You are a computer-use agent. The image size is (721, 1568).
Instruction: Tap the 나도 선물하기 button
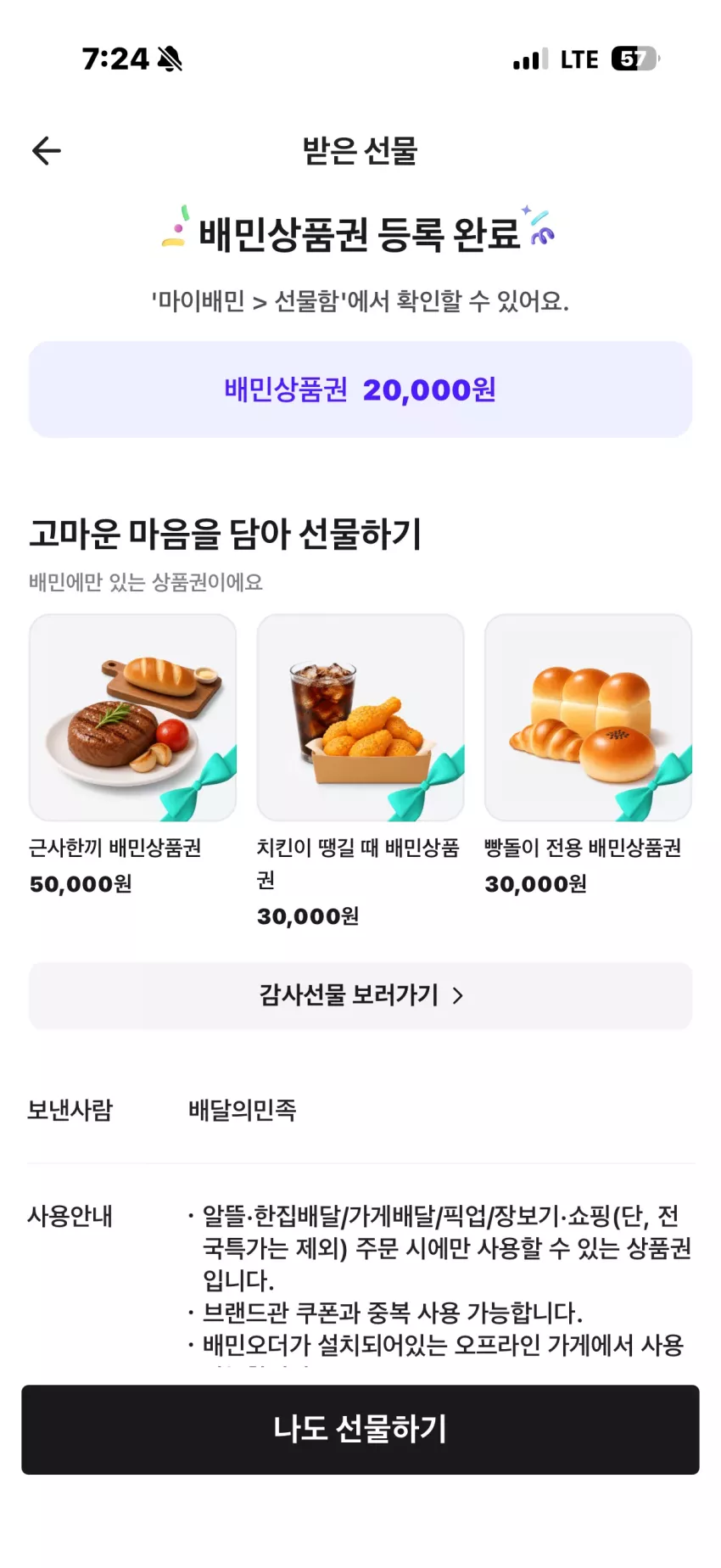pyautogui.click(x=360, y=1430)
